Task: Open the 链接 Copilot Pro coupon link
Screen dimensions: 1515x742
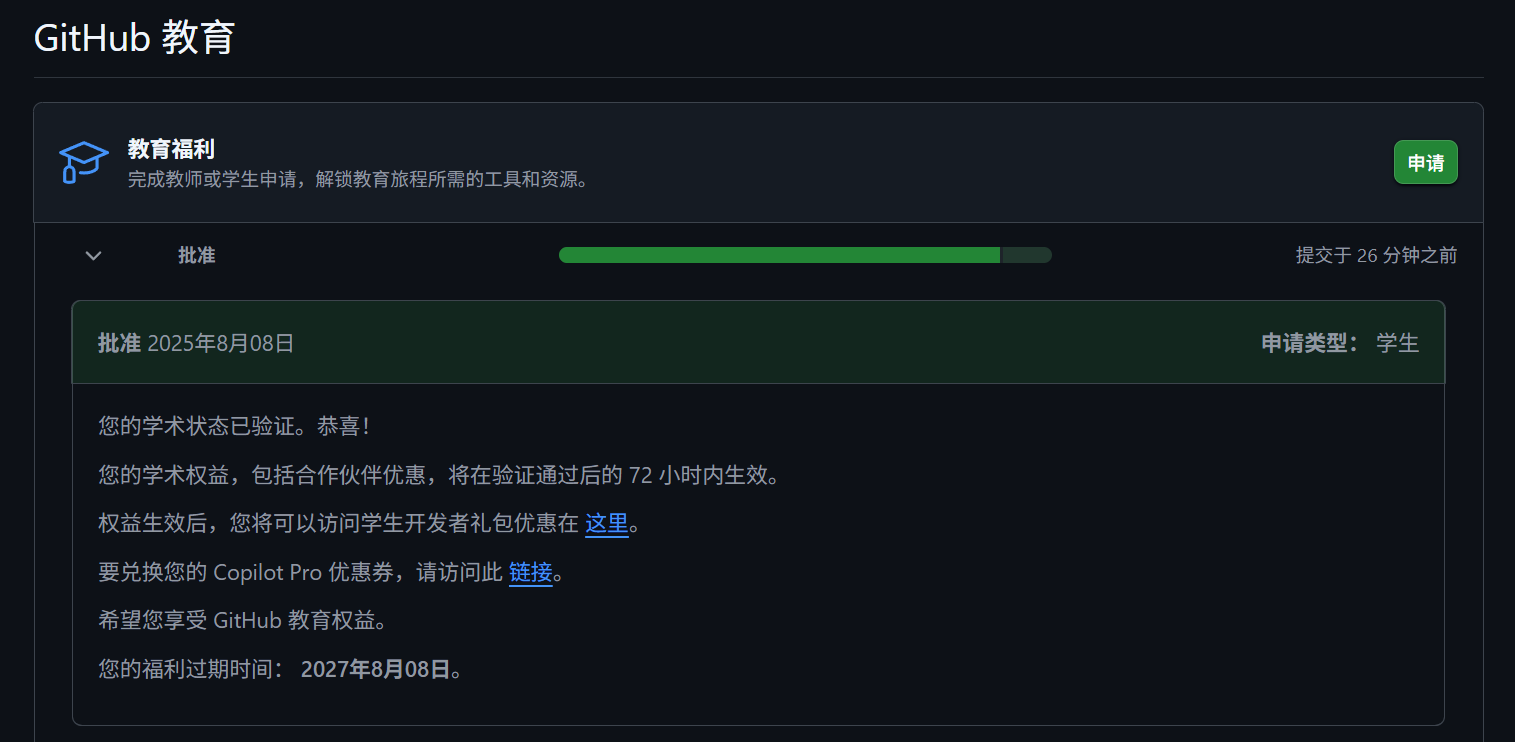Action: coord(531,572)
